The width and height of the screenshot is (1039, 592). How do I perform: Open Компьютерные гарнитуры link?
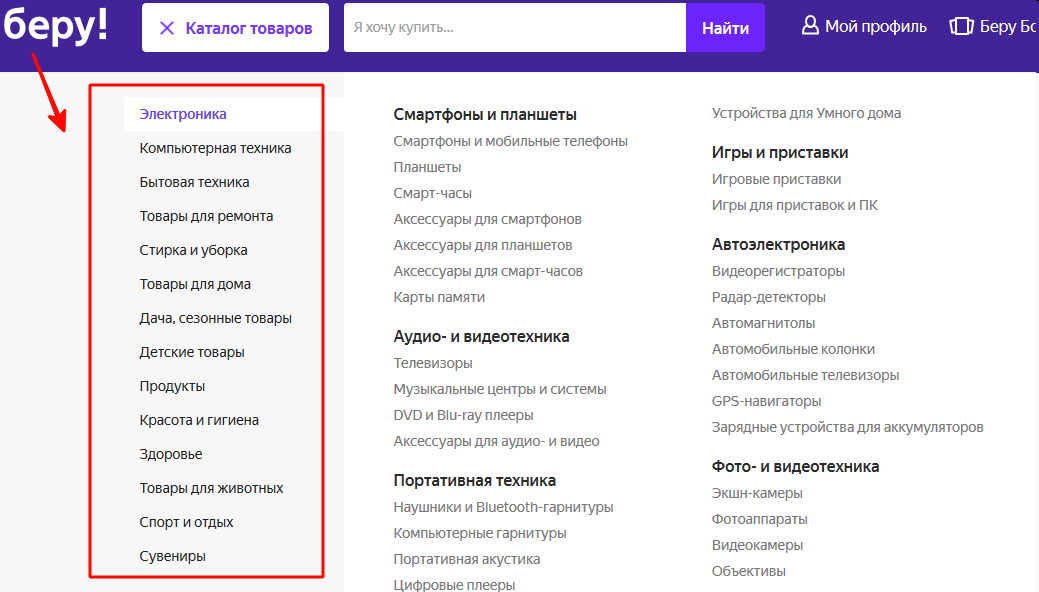[480, 533]
